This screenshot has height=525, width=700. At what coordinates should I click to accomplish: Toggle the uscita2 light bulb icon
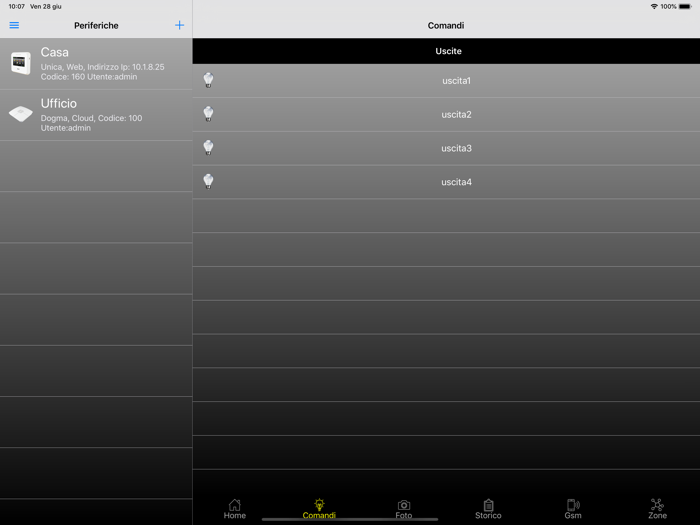tap(208, 114)
